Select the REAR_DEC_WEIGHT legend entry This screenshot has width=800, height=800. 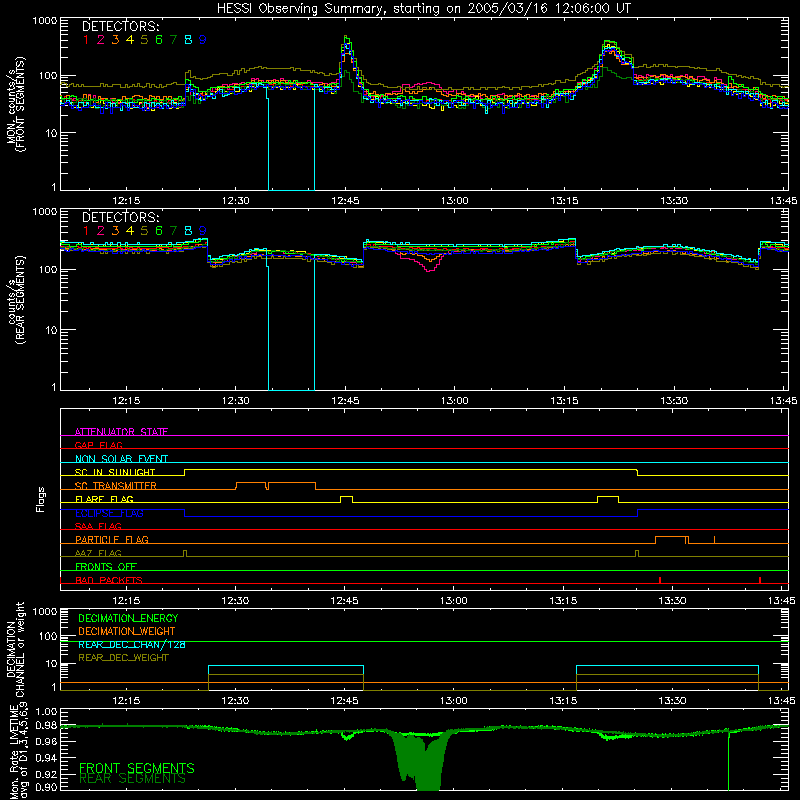click(123, 658)
